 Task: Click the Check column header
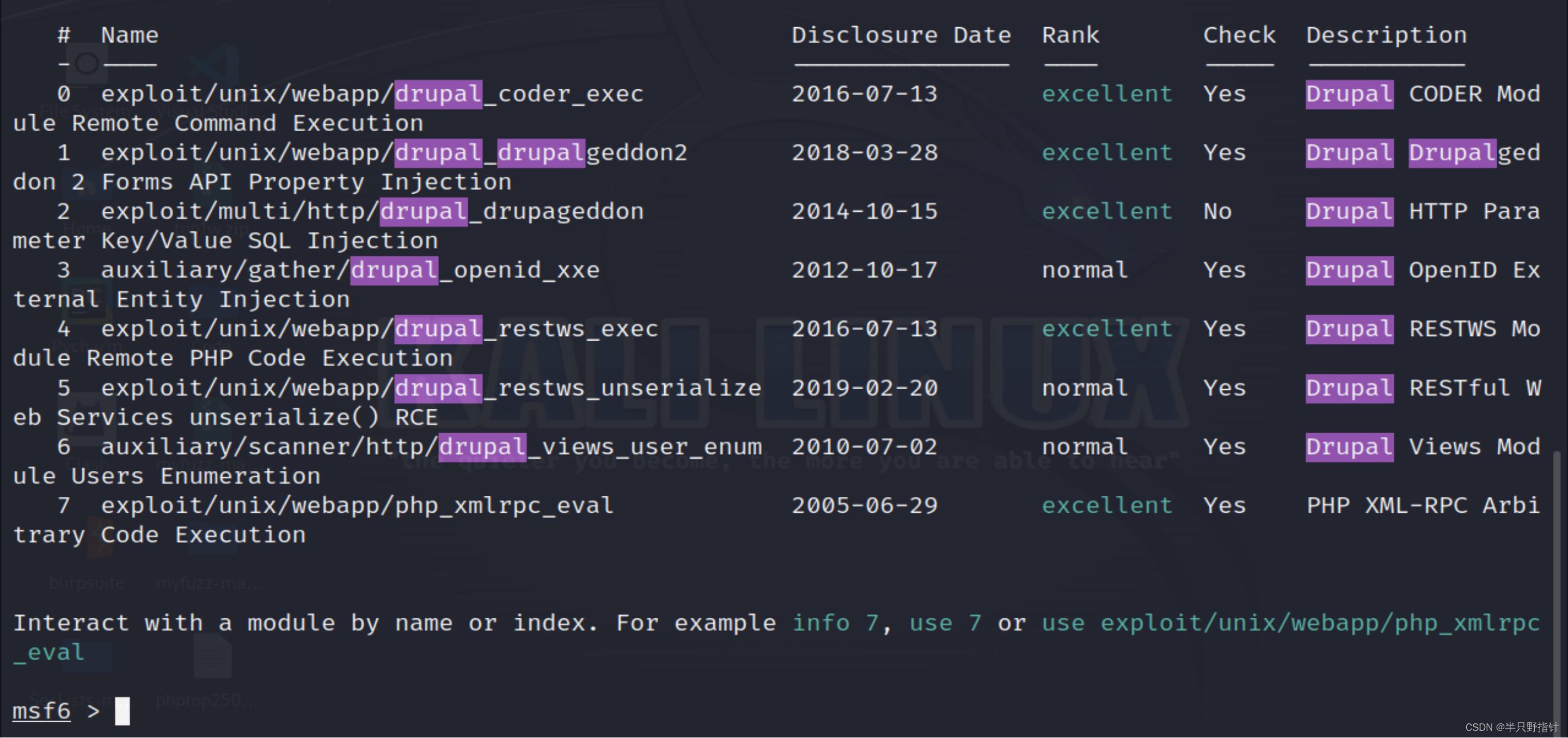pos(1239,35)
